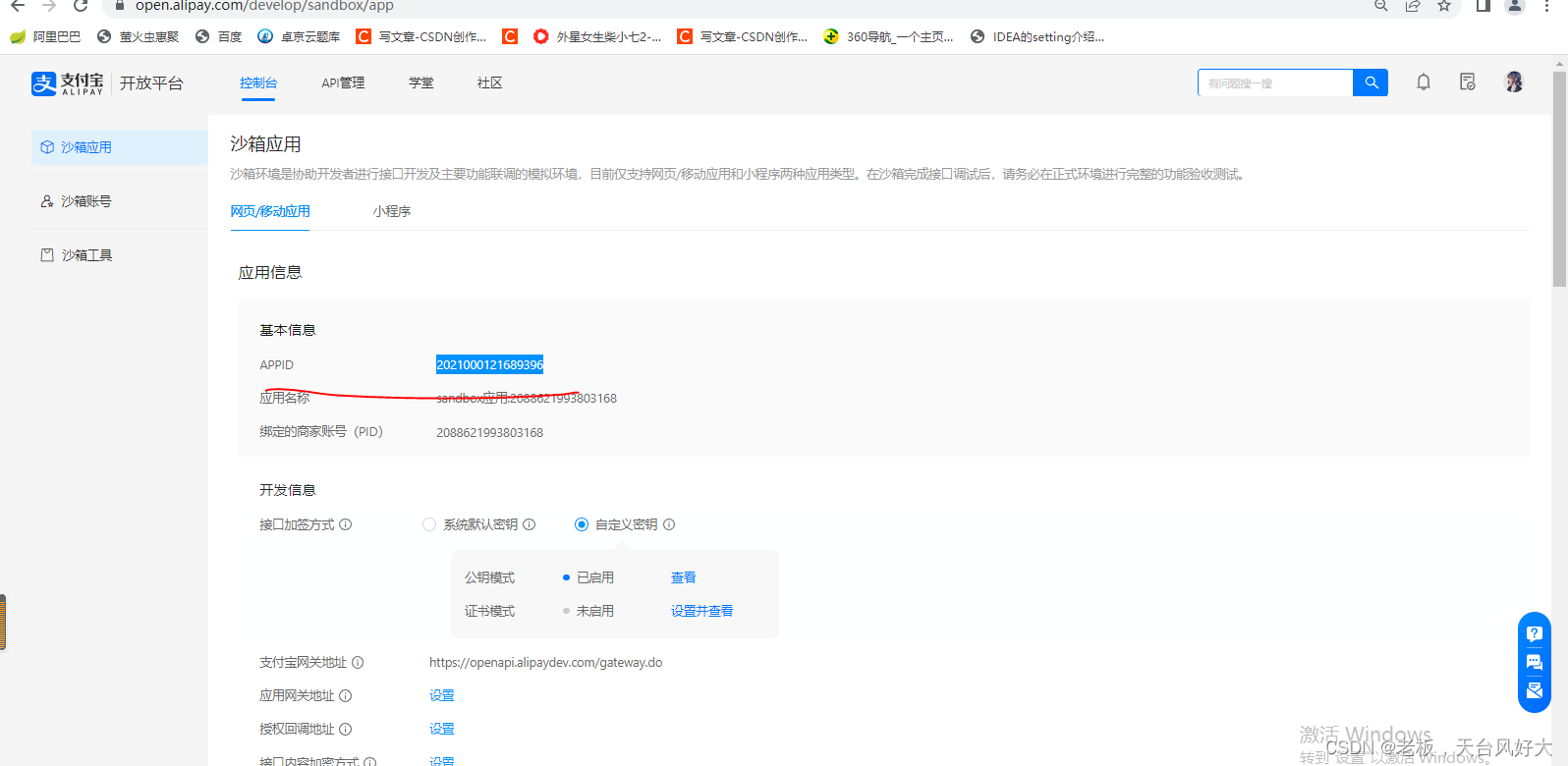Click the info icon beside 系统默认密钥
This screenshot has width=1568, height=766.
pos(530,524)
